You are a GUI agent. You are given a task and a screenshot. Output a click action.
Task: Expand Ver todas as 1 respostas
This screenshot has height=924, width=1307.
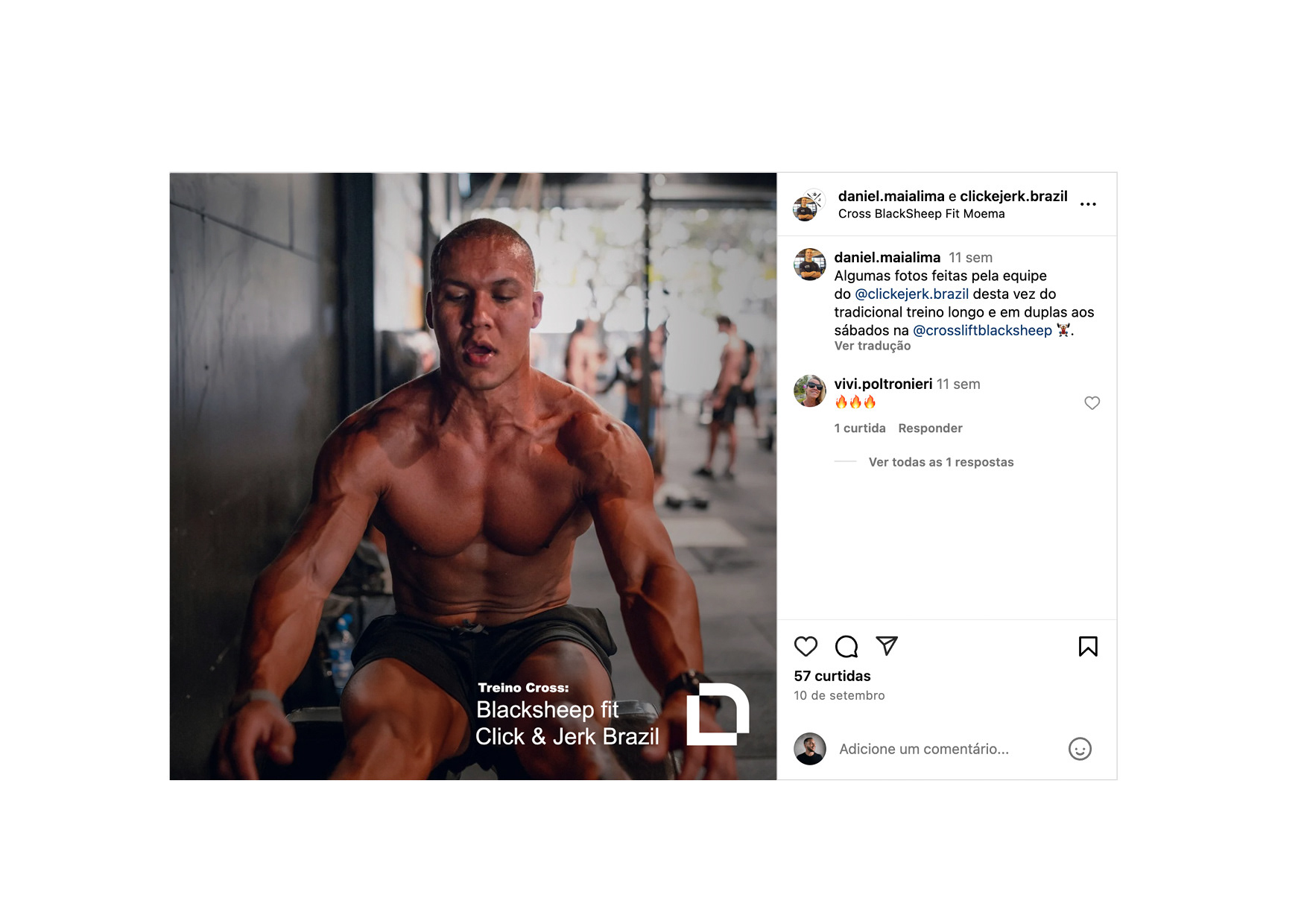[941, 462]
